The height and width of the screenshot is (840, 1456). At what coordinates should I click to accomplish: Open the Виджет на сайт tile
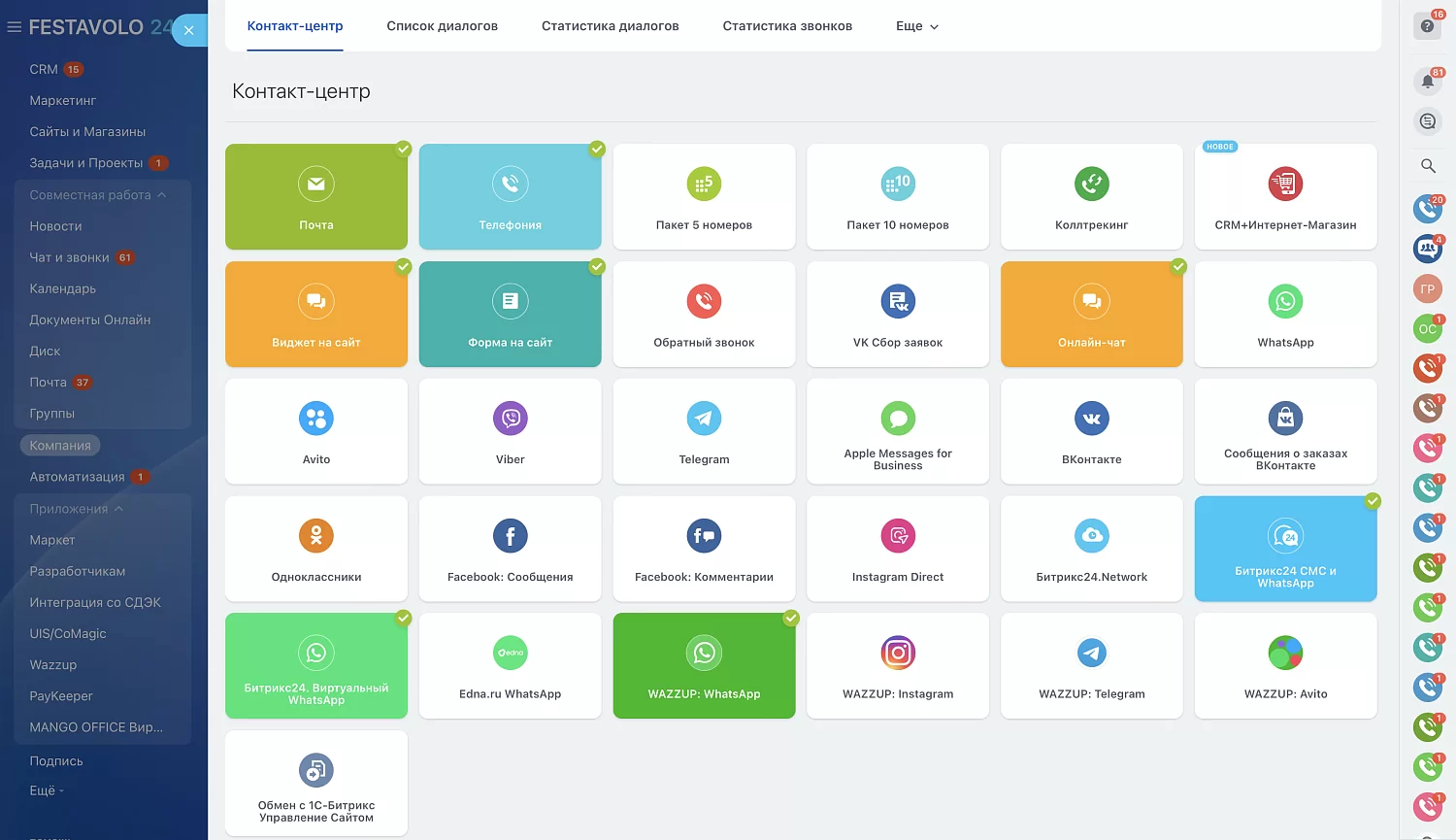click(x=316, y=315)
